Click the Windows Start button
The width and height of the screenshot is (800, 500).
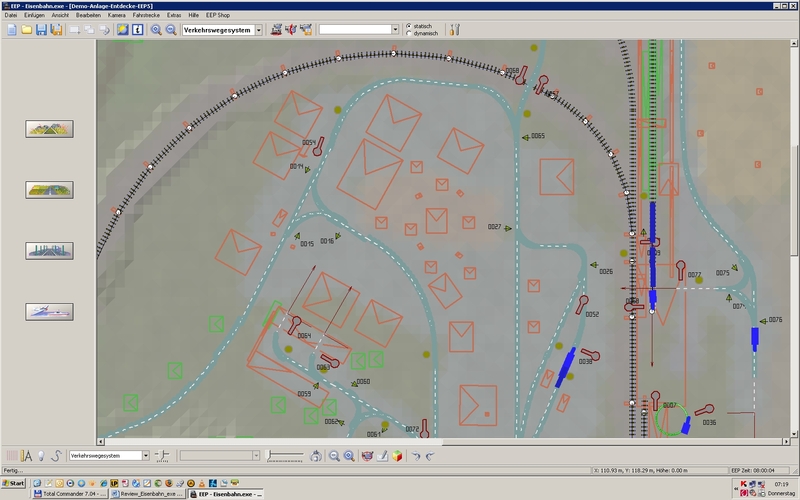pyautogui.click(x=14, y=483)
